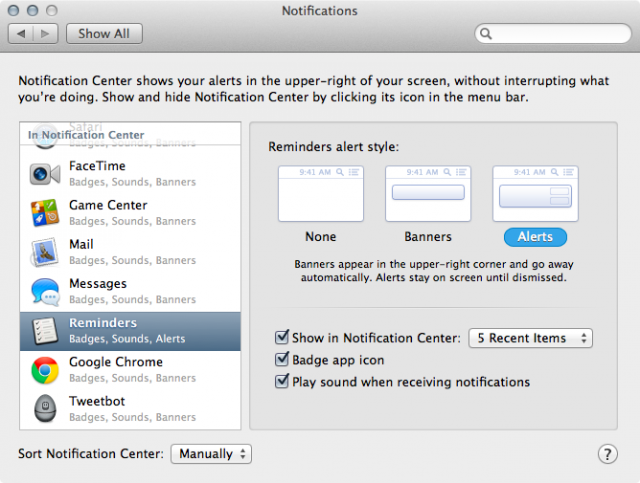Select the Banners label under alert style
The height and width of the screenshot is (483, 640).
[428, 237]
